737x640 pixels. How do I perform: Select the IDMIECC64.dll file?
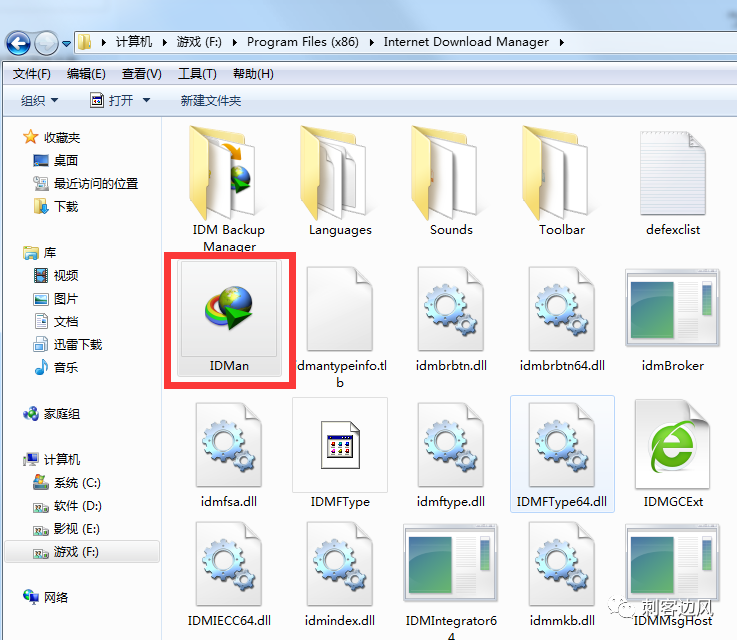229,574
